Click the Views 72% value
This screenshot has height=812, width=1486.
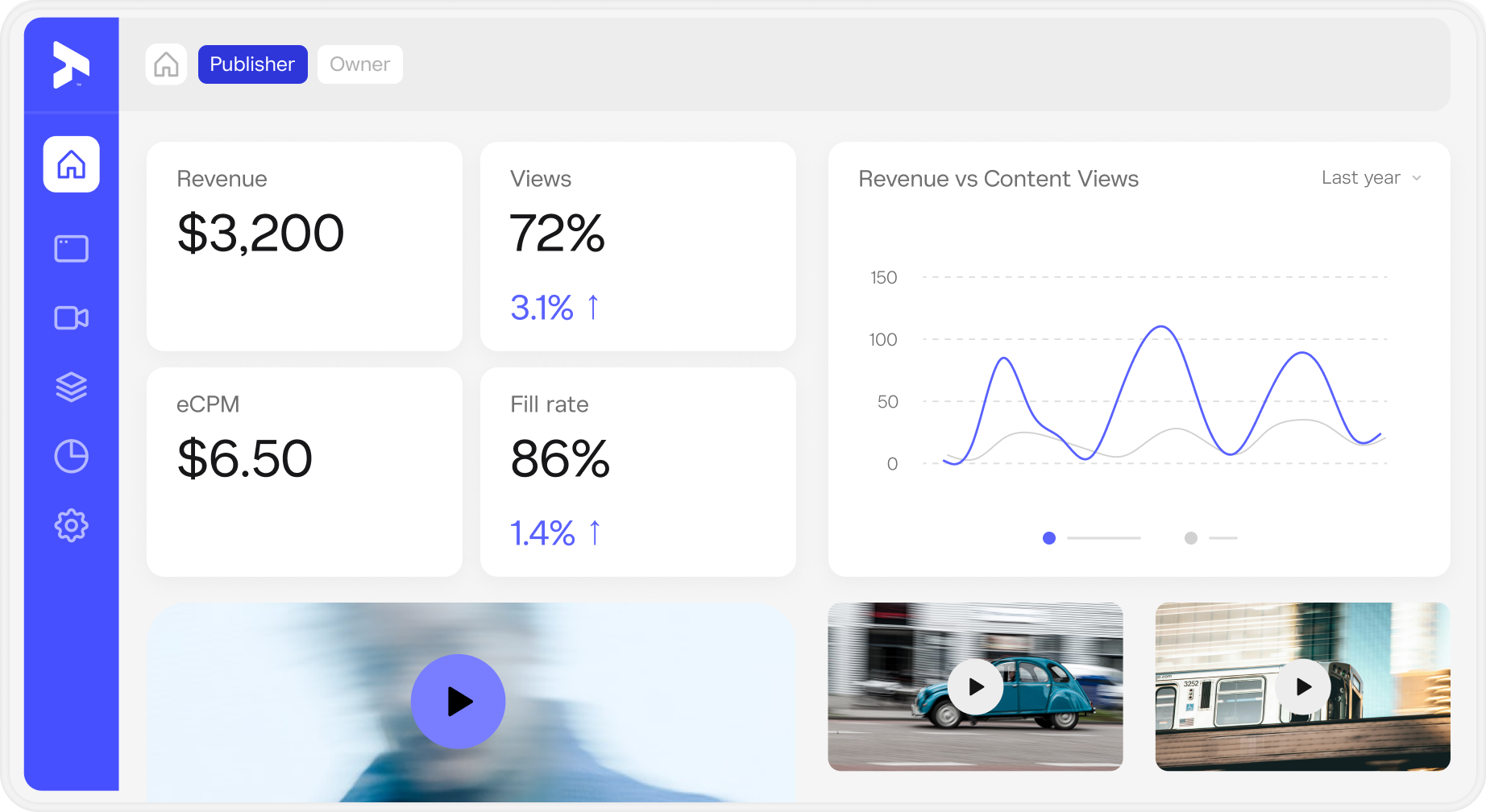tap(557, 234)
